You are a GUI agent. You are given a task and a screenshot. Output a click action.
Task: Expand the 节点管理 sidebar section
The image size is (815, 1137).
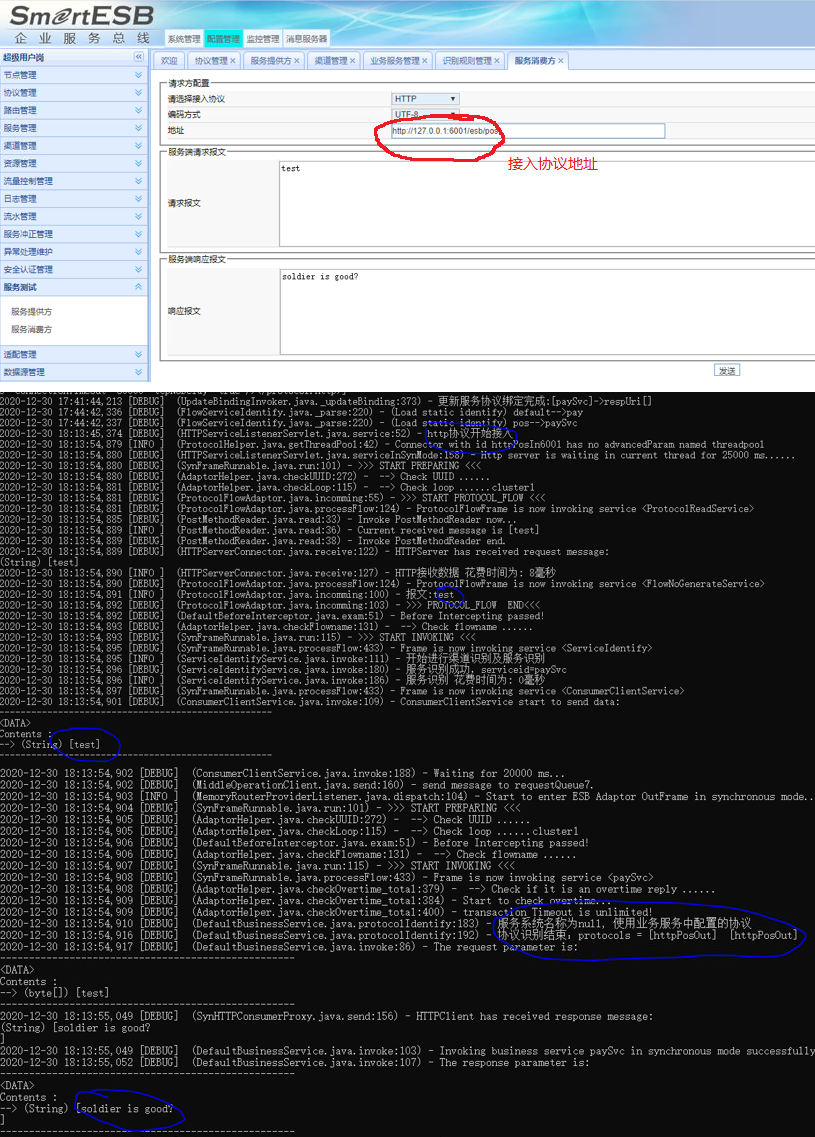point(139,75)
